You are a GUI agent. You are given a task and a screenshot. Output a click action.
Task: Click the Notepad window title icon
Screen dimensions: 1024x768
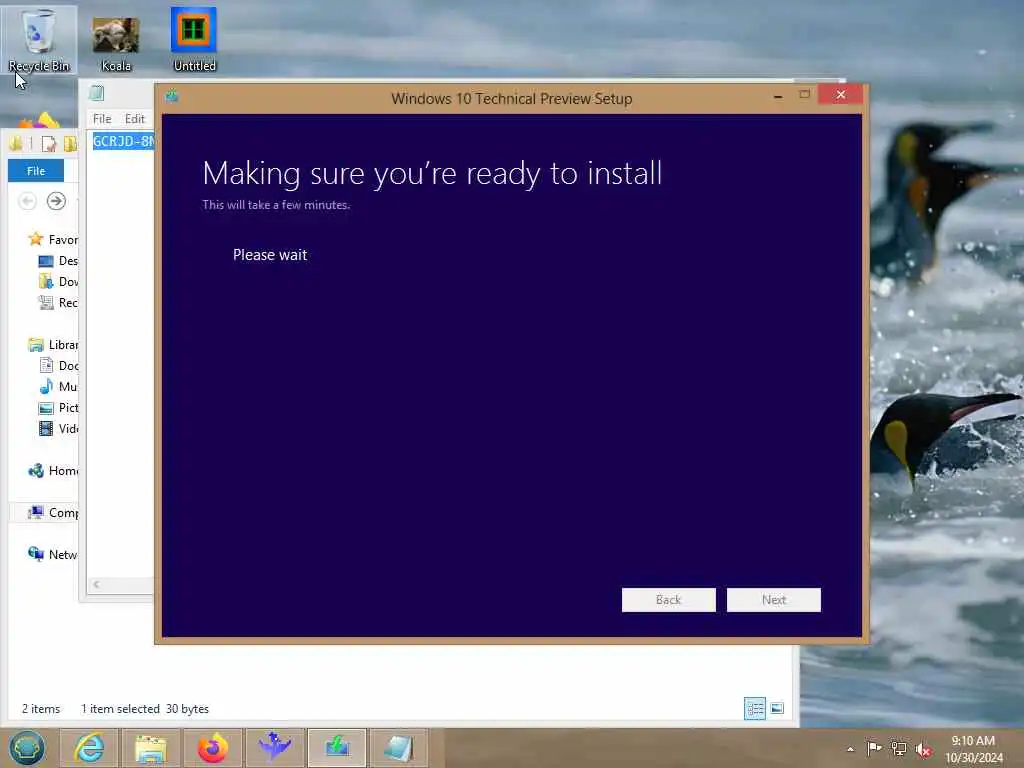pos(97,93)
